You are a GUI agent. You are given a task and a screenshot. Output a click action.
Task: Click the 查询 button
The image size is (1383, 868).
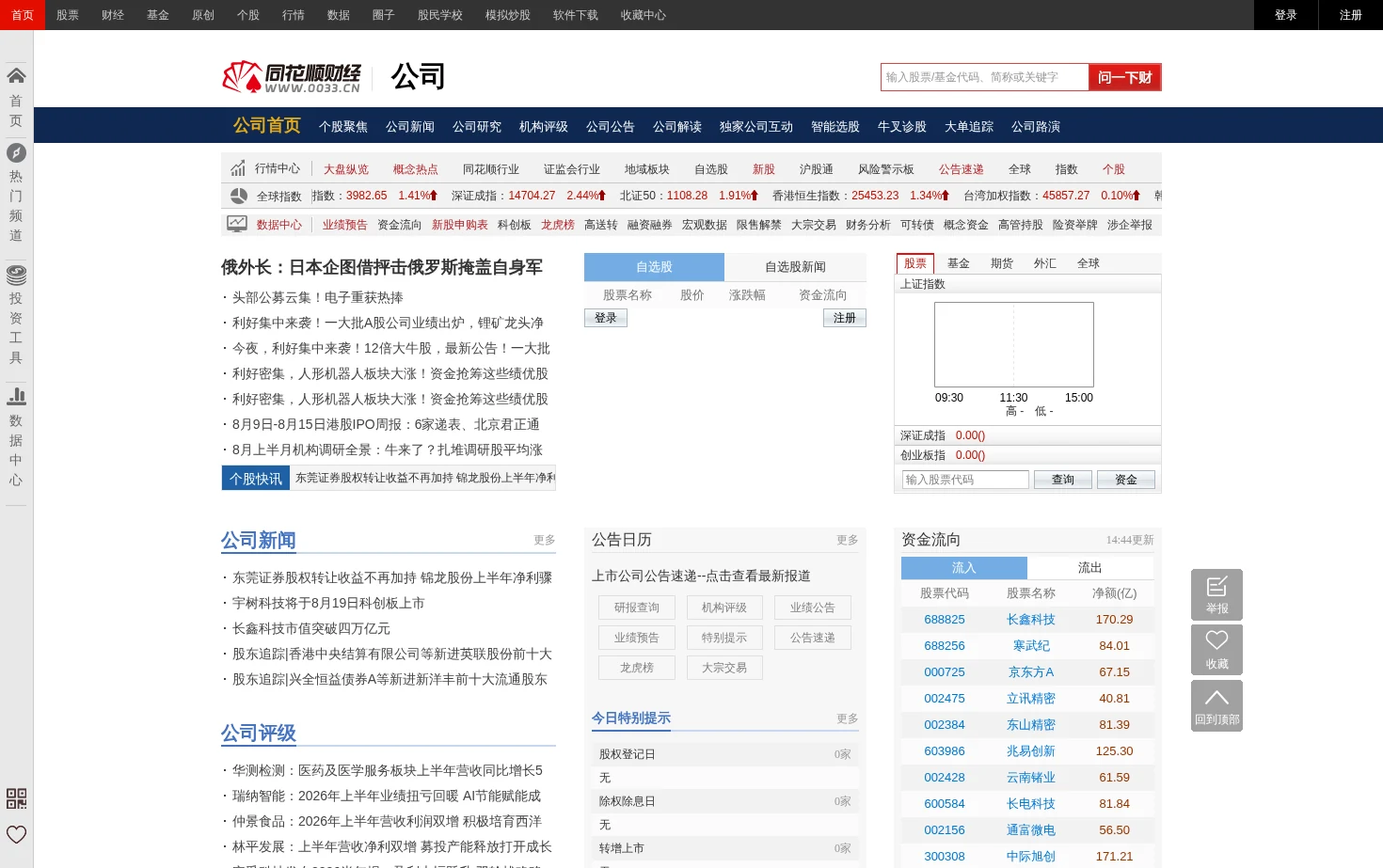(1063, 480)
